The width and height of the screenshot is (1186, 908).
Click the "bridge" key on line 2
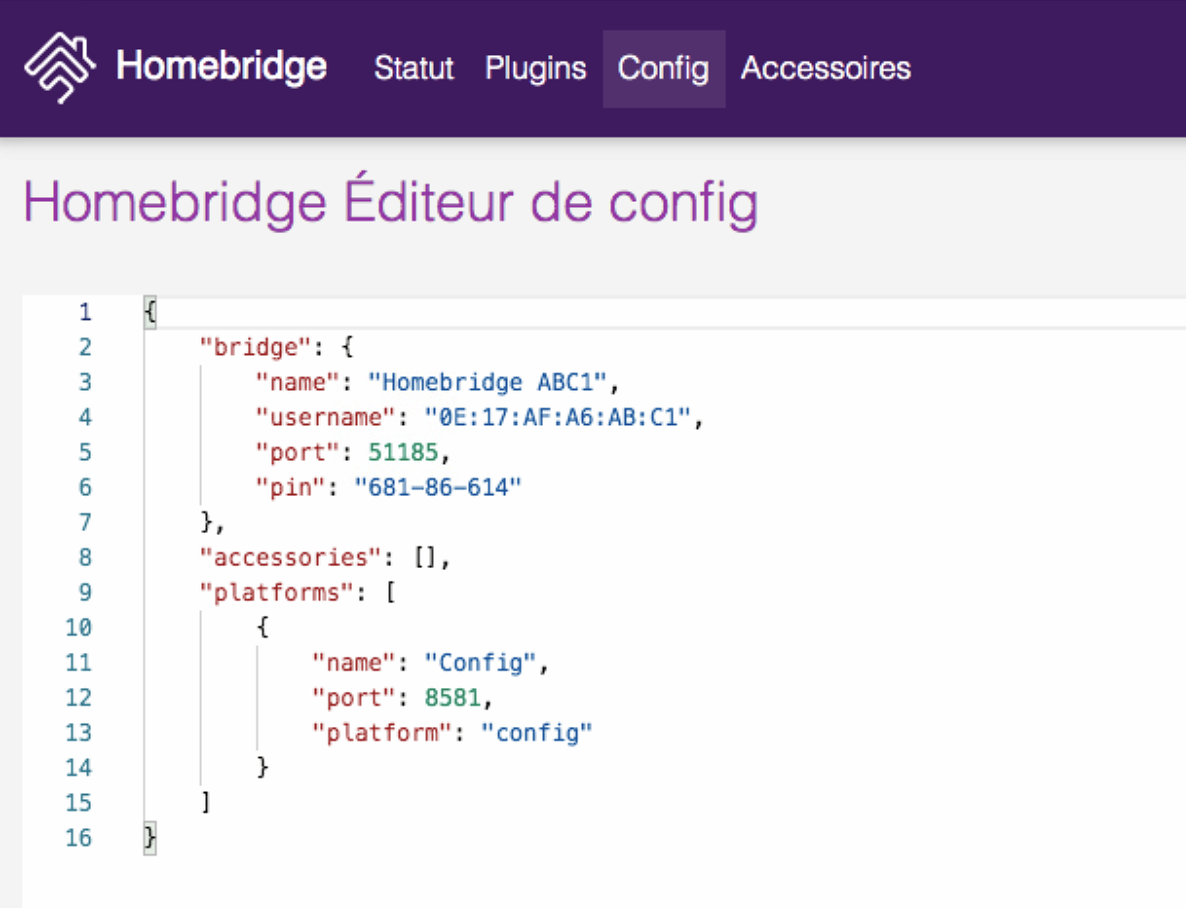pos(256,347)
